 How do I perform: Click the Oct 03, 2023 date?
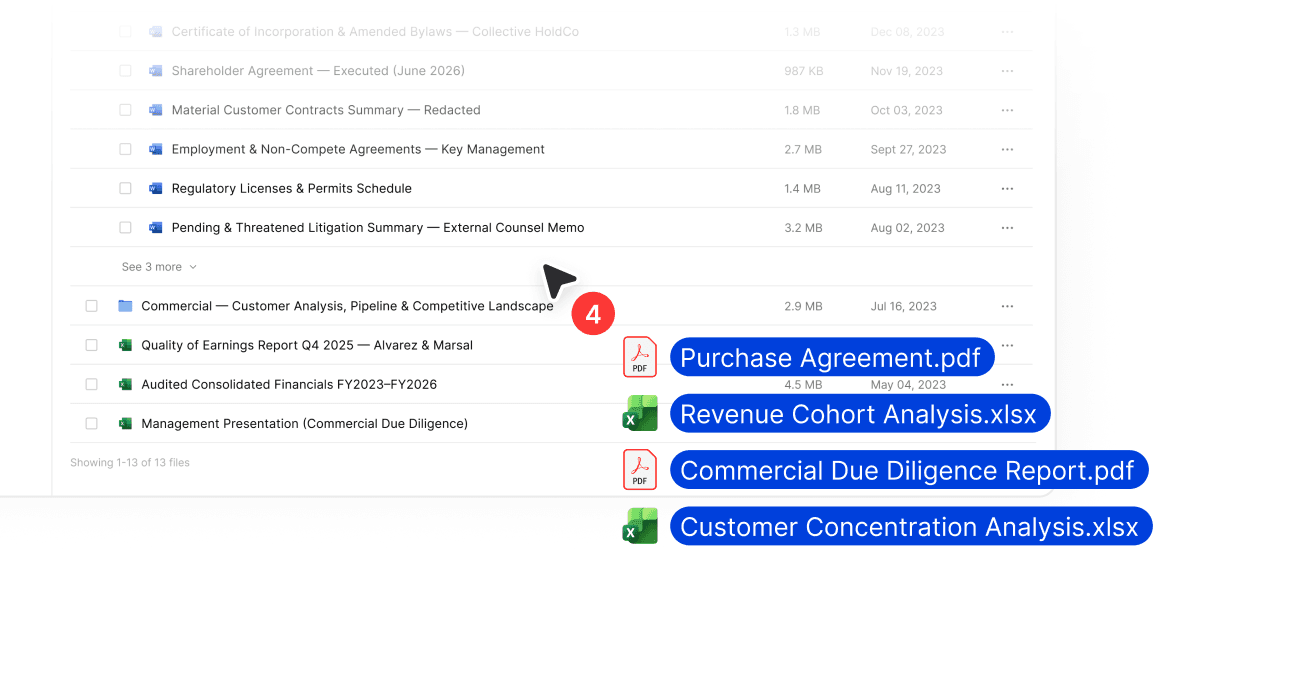906,110
